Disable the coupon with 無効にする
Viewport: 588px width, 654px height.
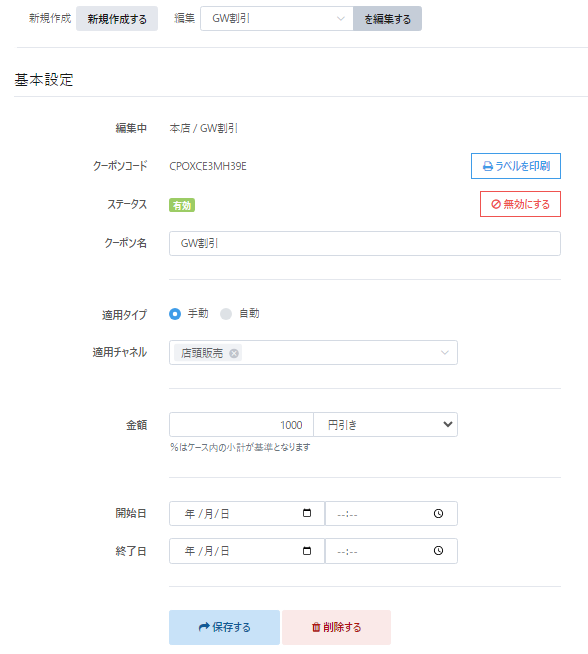520,204
